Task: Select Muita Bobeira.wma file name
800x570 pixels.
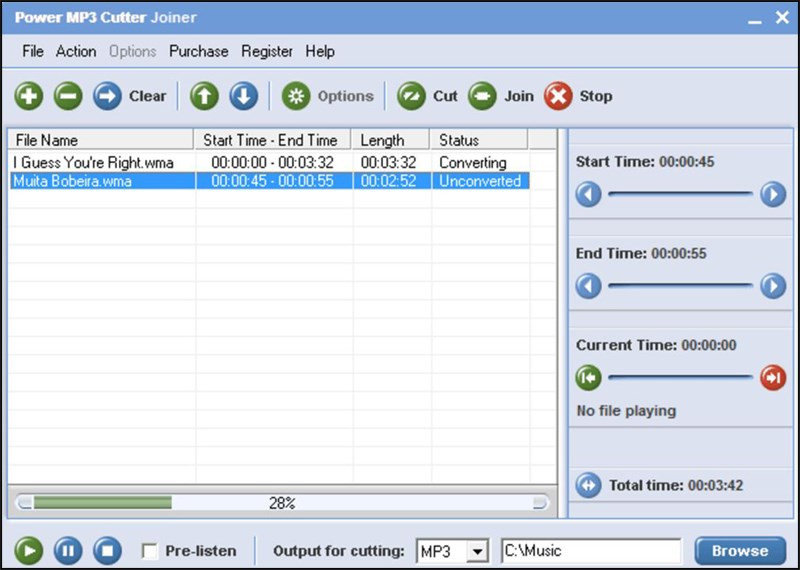Action: pyautogui.click(x=72, y=181)
